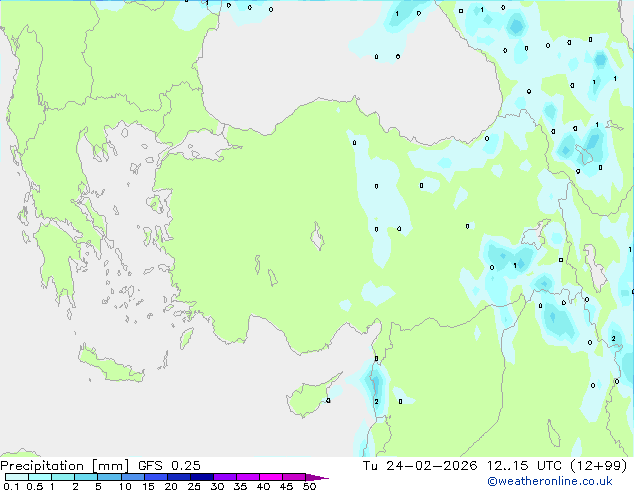This screenshot has width=634, height=490.
Task: Click the '[mm]' unit label
Action: [x=111, y=466]
